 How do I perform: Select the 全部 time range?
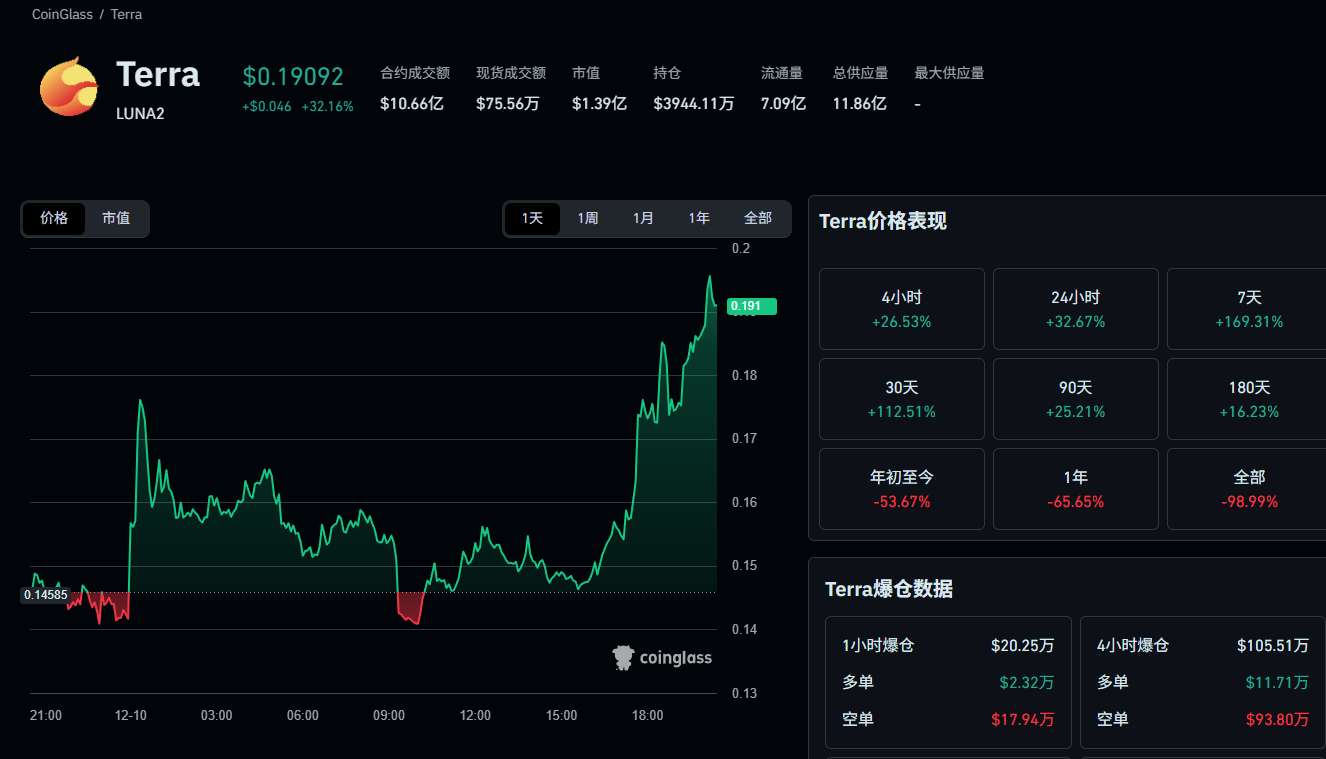click(x=757, y=218)
